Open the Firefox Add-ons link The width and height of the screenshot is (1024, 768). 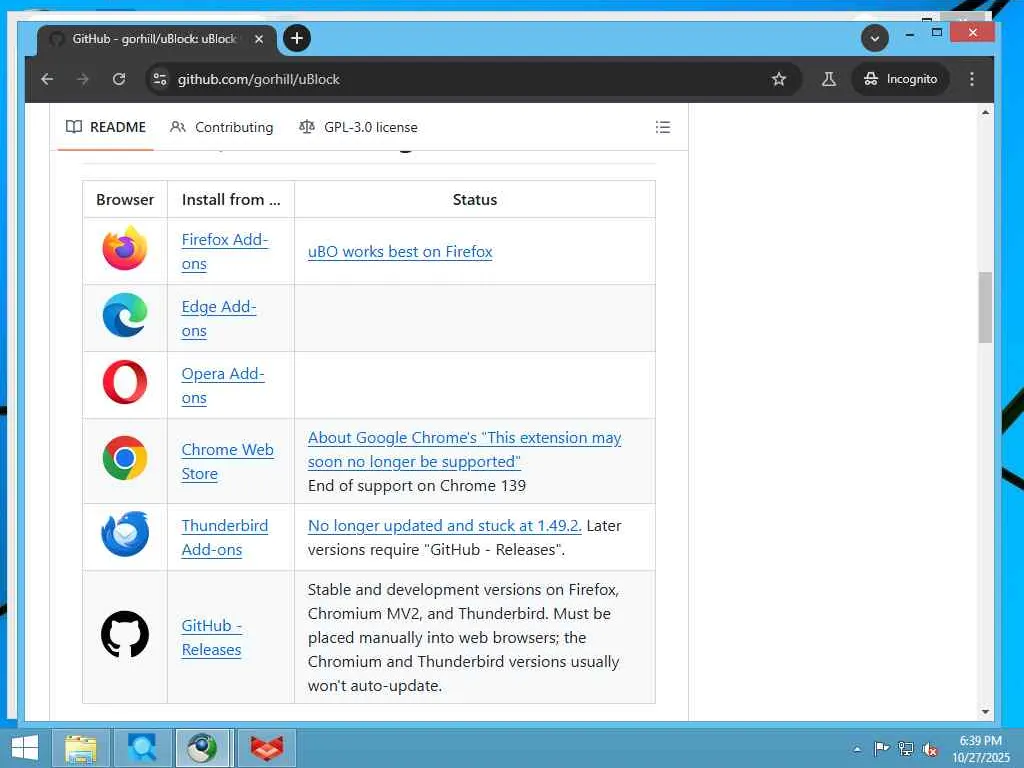pyautogui.click(x=225, y=251)
